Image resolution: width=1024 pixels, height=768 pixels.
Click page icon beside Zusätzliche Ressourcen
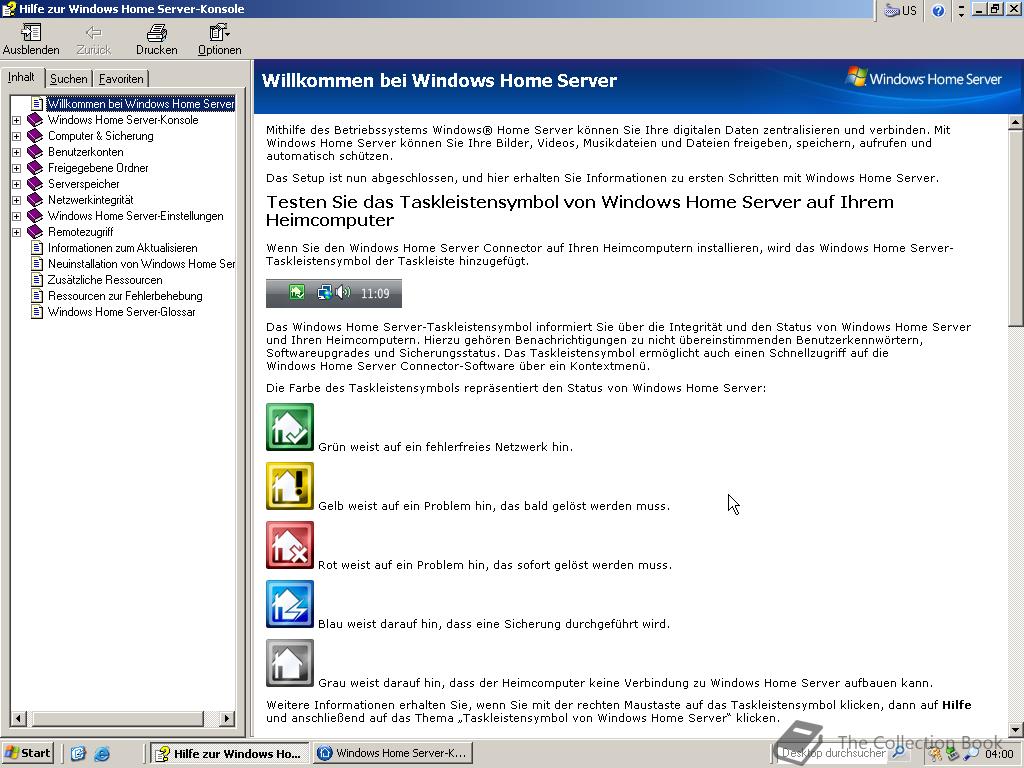(x=37, y=280)
